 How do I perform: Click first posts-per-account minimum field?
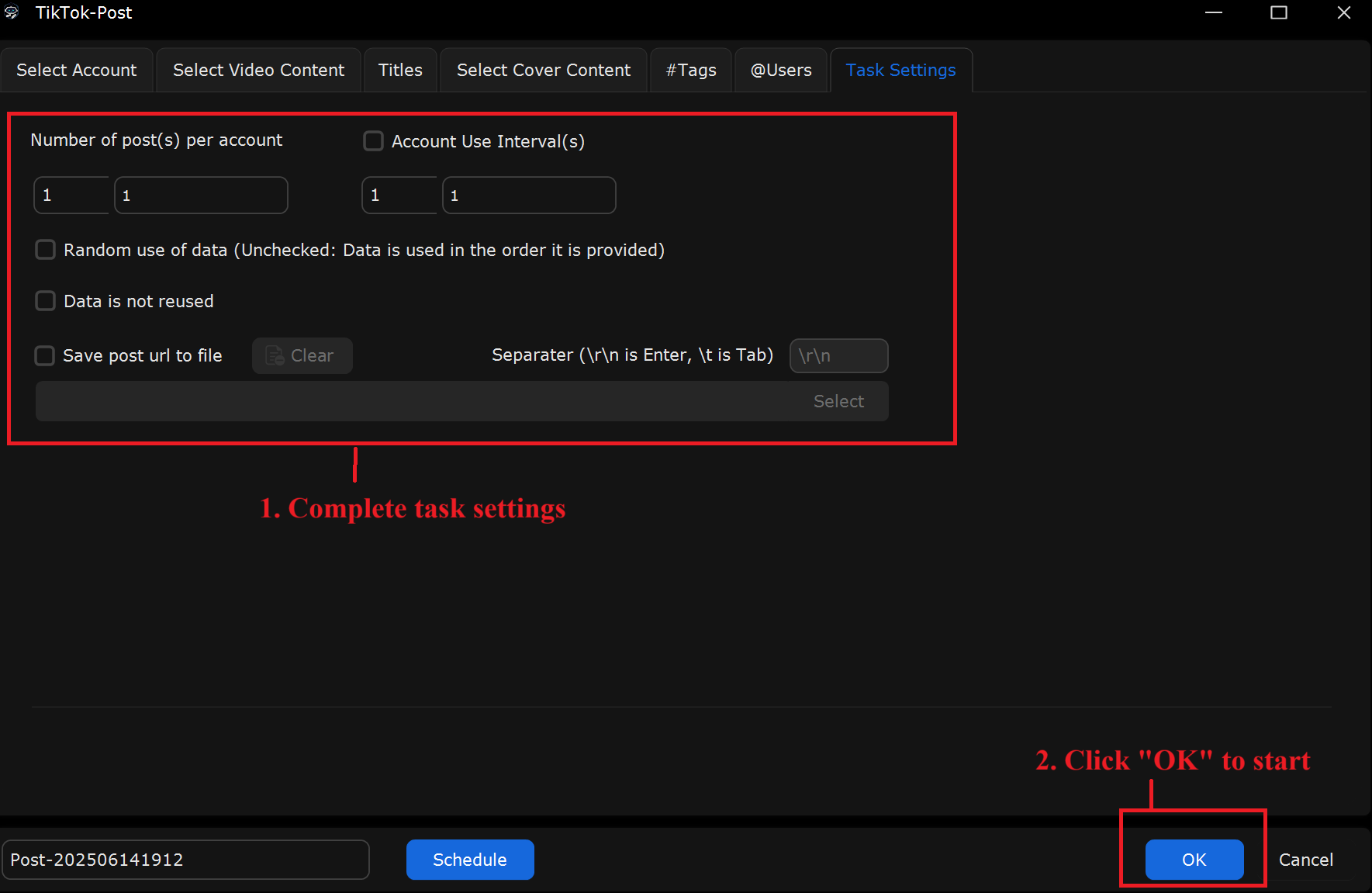tap(71, 195)
